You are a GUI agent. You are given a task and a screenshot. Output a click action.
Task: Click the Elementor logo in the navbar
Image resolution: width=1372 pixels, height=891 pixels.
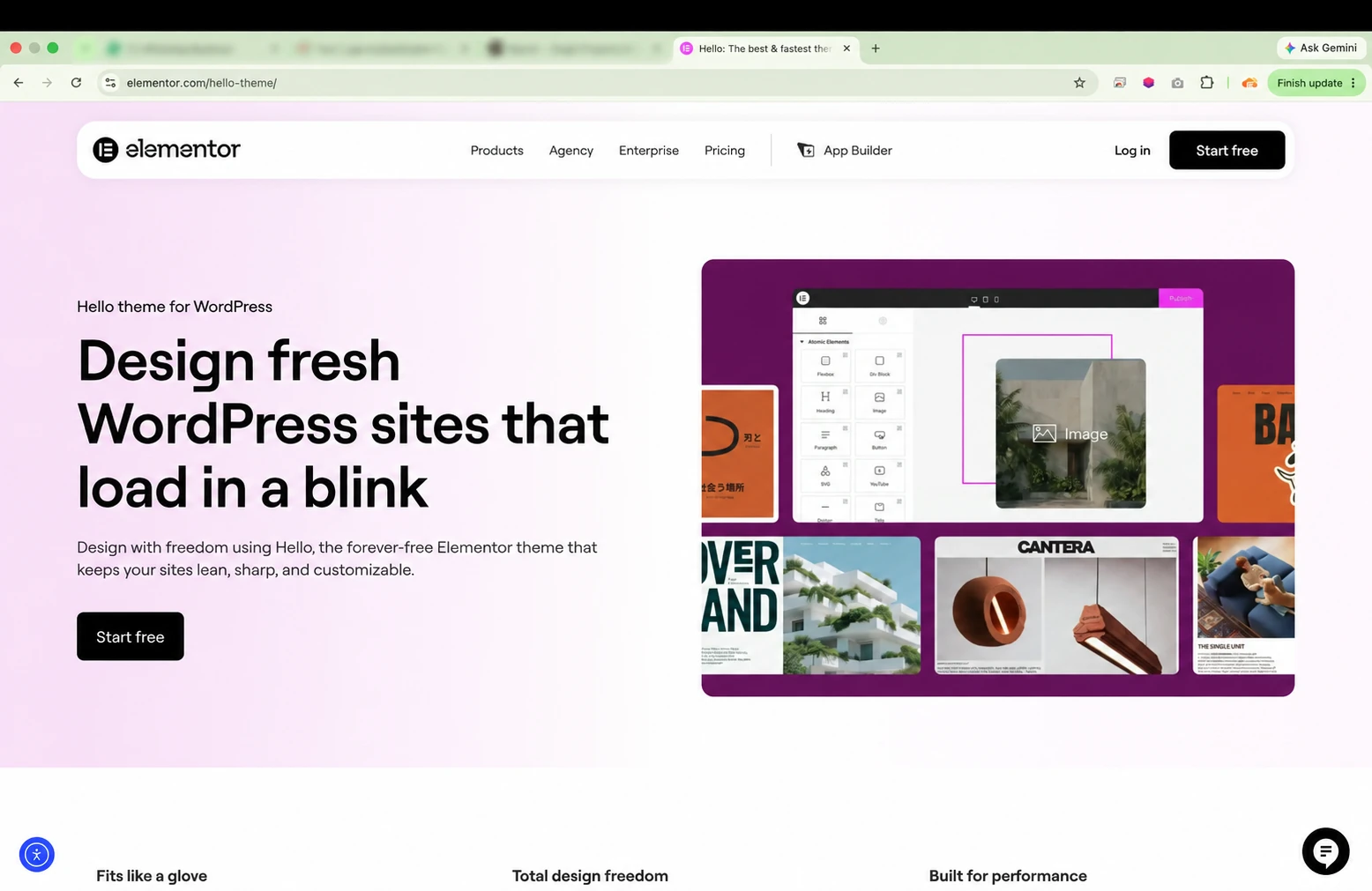coord(167,150)
